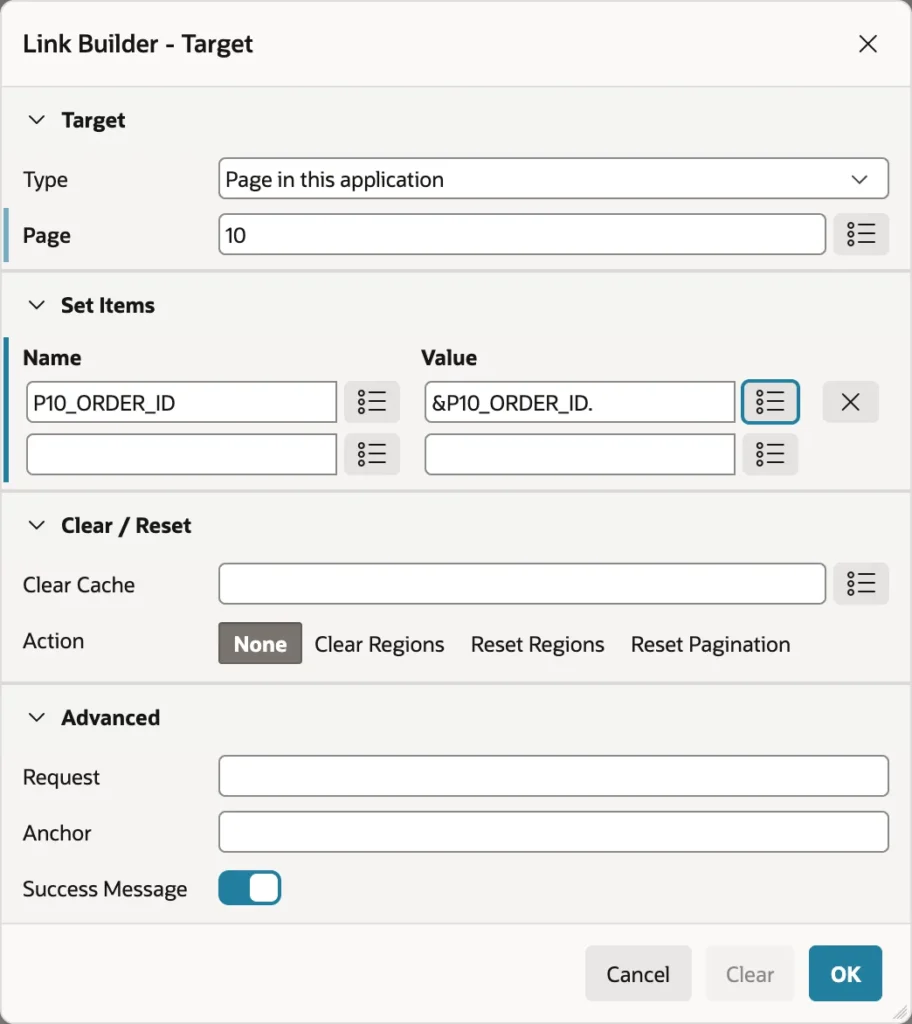Image resolution: width=912 pixels, height=1024 pixels.
Task: Click the Cancel button
Action: point(638,974)
